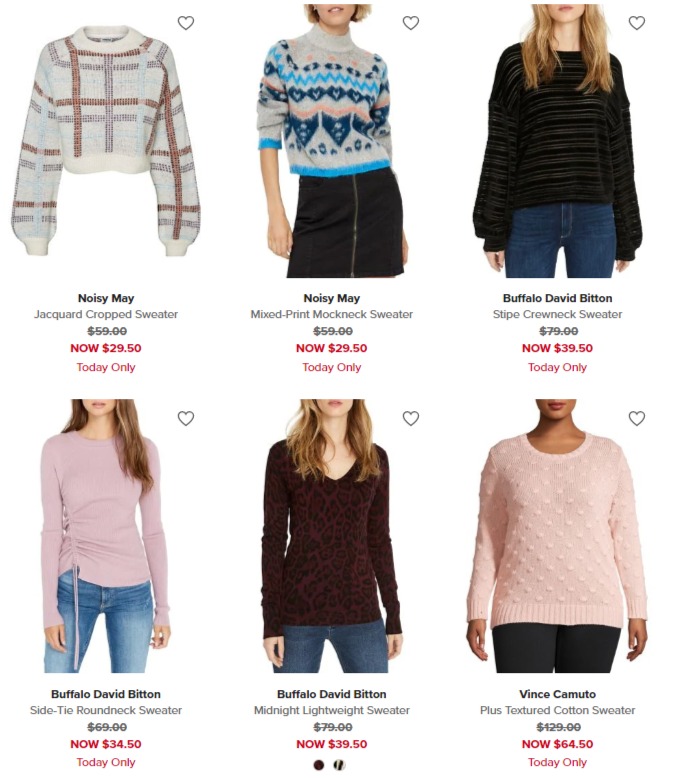
Task: Click heart on Midnight Lightweight Sweater
Action: tap(411, 419)
